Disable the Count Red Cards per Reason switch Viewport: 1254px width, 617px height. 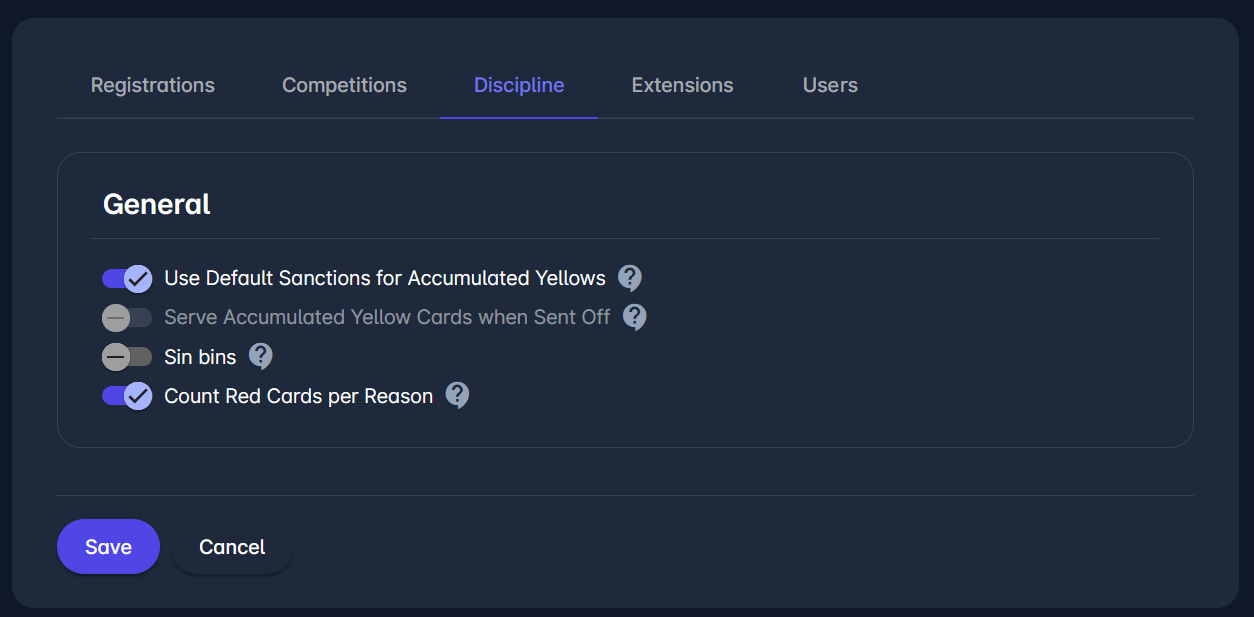tap(127, 396)
